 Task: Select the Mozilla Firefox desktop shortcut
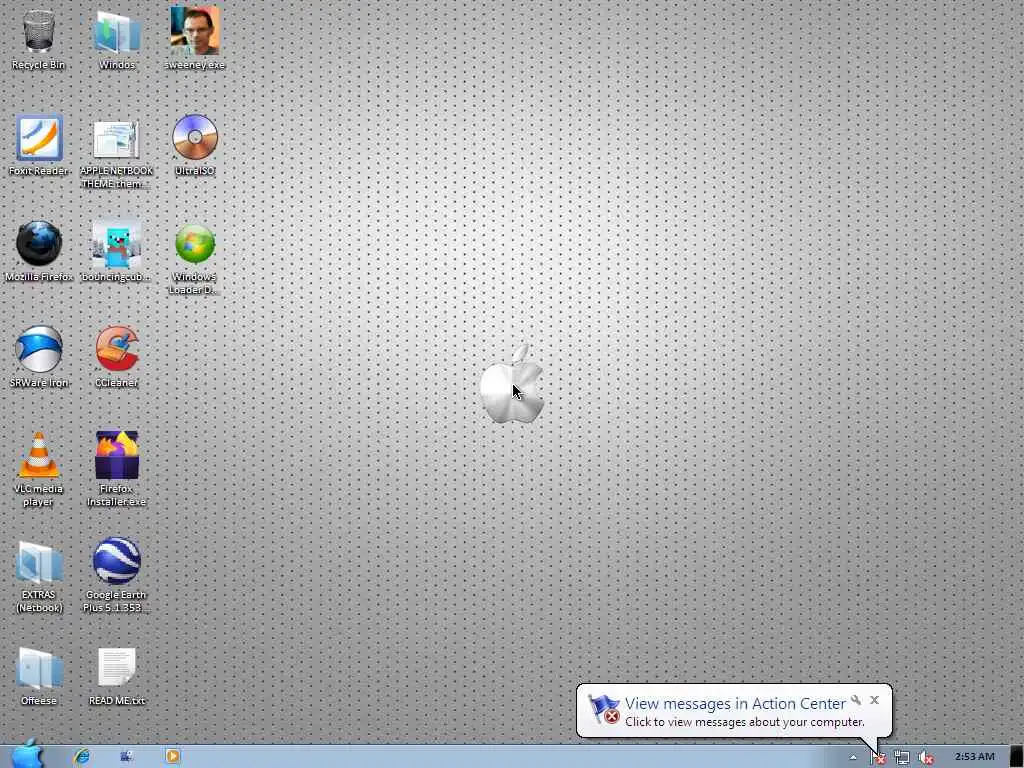point(39,251)
